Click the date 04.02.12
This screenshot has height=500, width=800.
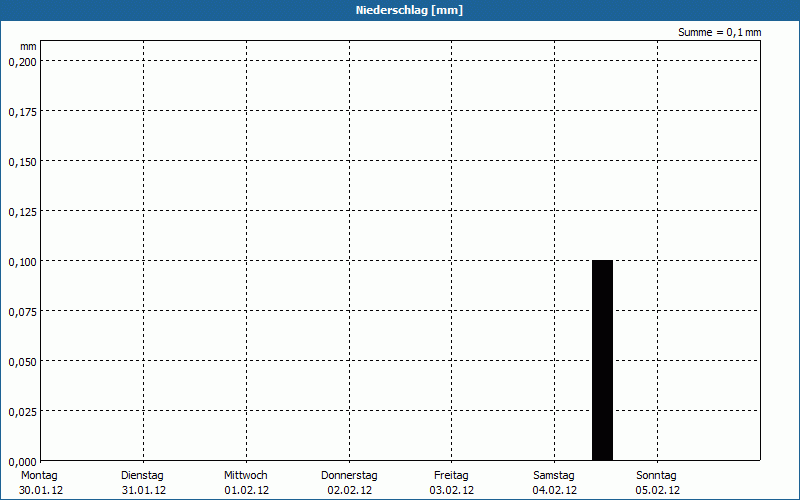[x=555, y=490]
